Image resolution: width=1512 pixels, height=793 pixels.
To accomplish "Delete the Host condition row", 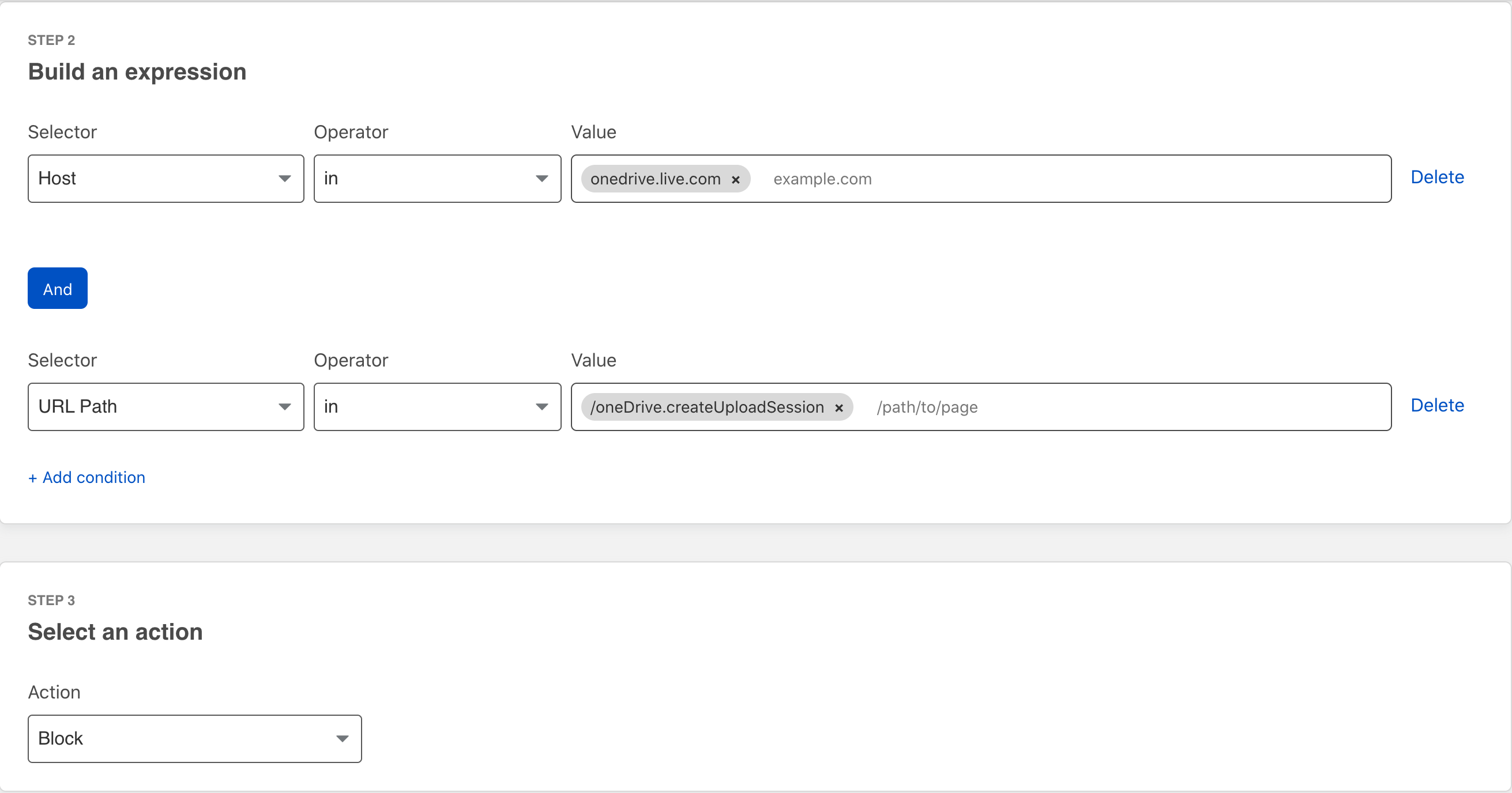I will [1437, 177].
